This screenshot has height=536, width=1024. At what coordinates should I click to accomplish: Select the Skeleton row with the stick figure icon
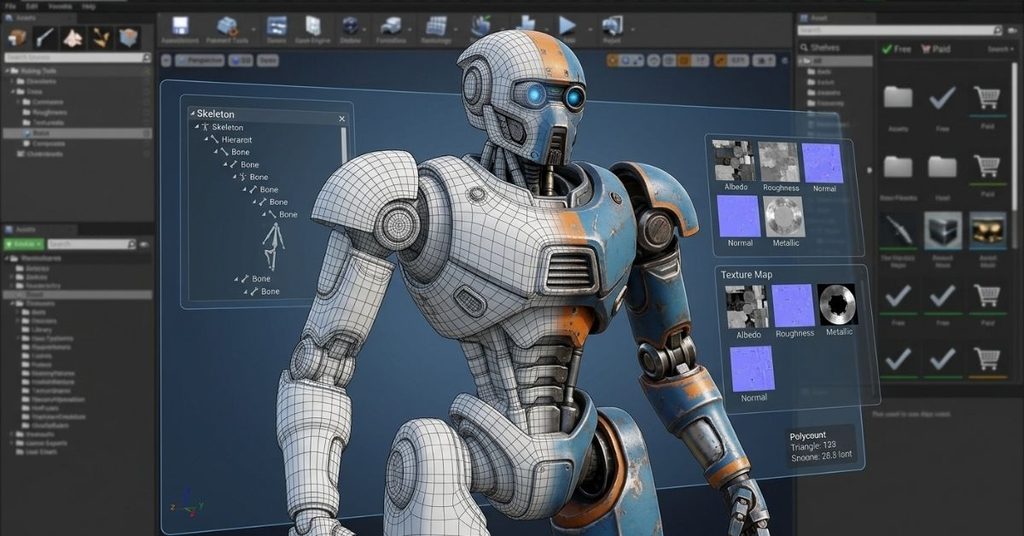point(221,127)
